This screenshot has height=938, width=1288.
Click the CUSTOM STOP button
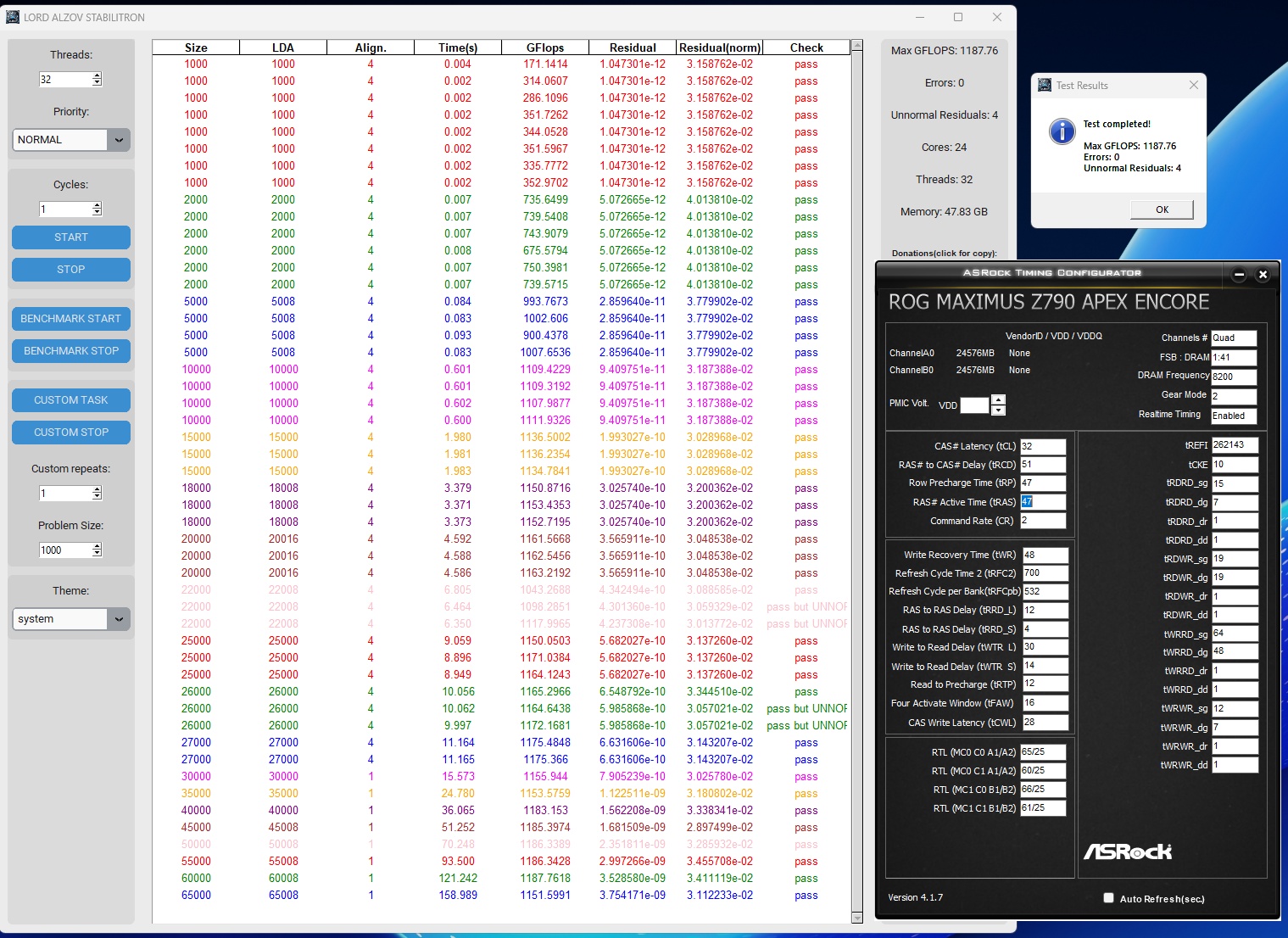pyautogui.click(x=71, y=433)
